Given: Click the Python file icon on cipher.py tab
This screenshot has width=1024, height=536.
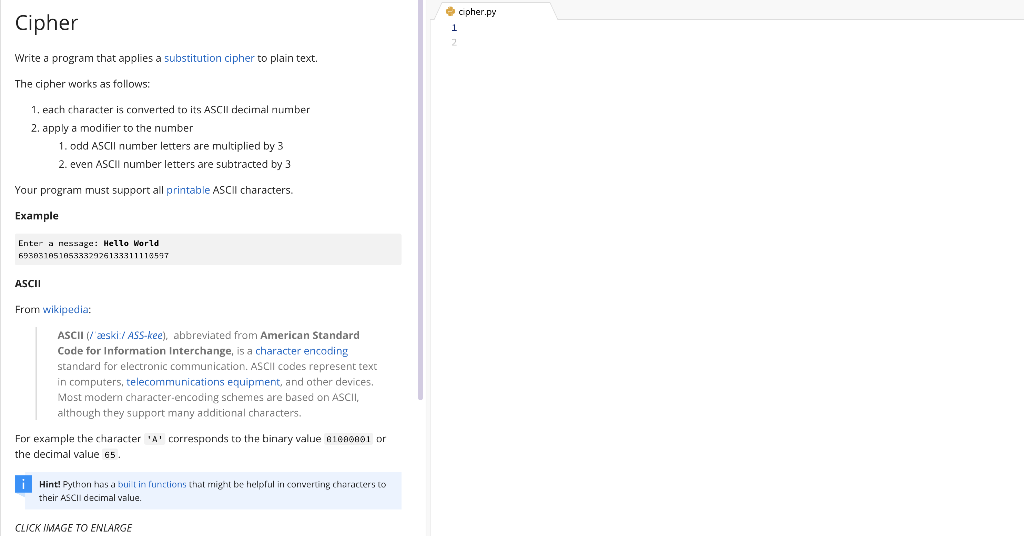Looking at the screenshot, I should (450, 11).
